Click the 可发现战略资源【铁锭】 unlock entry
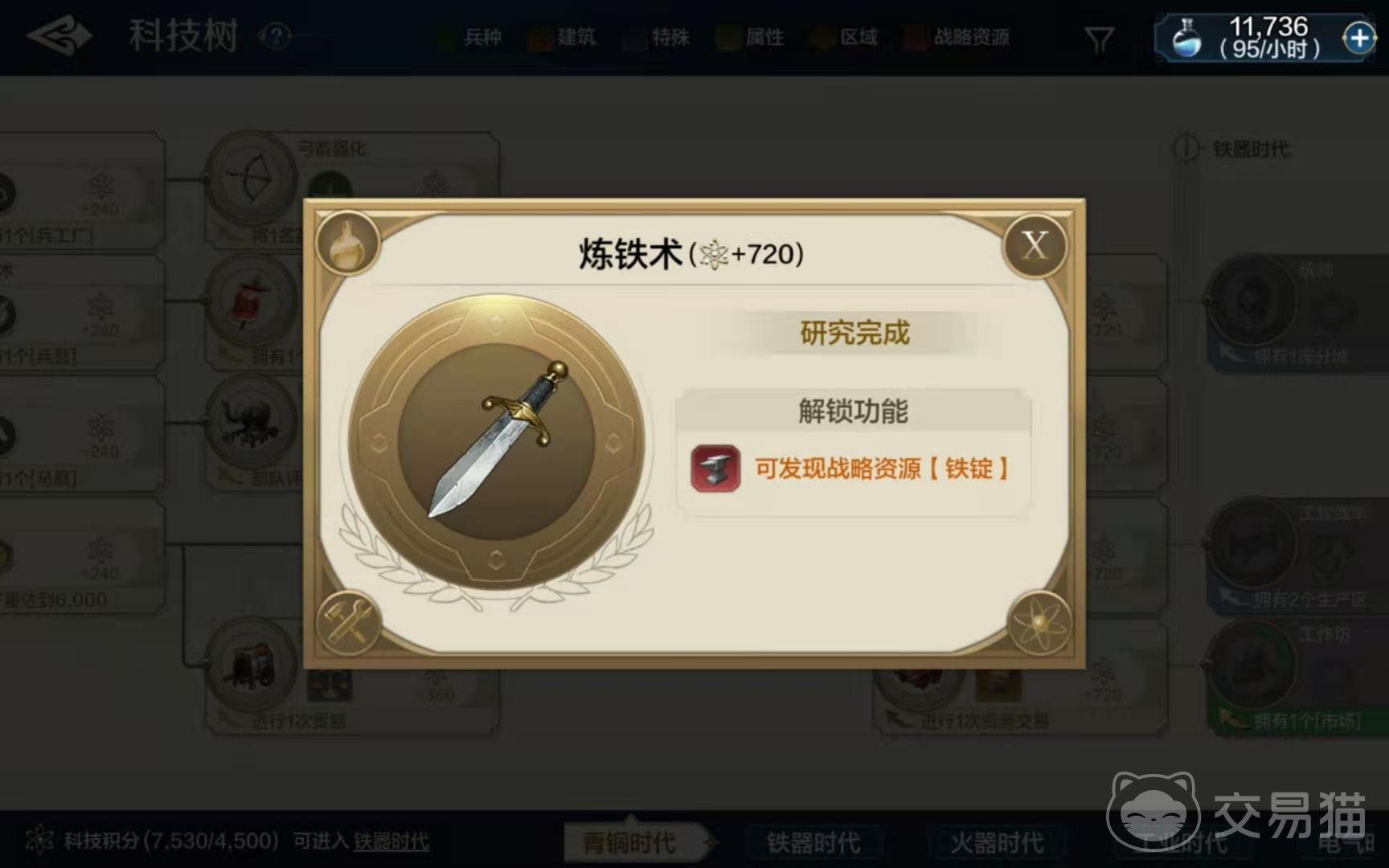This screenshot has height=868, width=1389. coord(854,469)
